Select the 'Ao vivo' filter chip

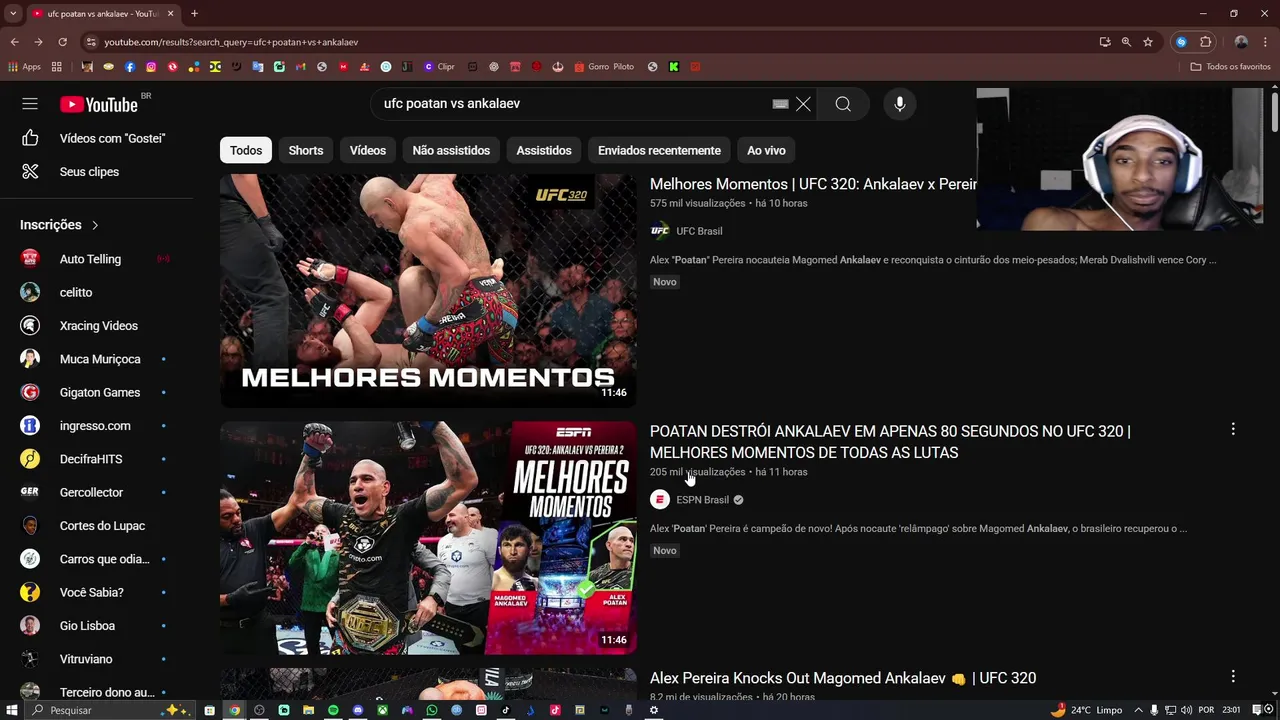pyautogui.click(x=766, y=150)
